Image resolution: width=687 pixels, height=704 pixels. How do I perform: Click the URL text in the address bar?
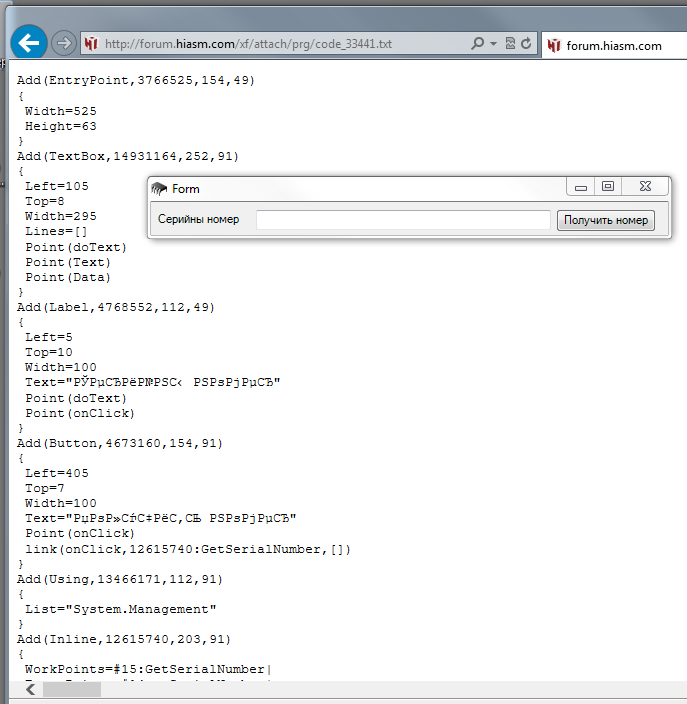(x=248, y=44)
